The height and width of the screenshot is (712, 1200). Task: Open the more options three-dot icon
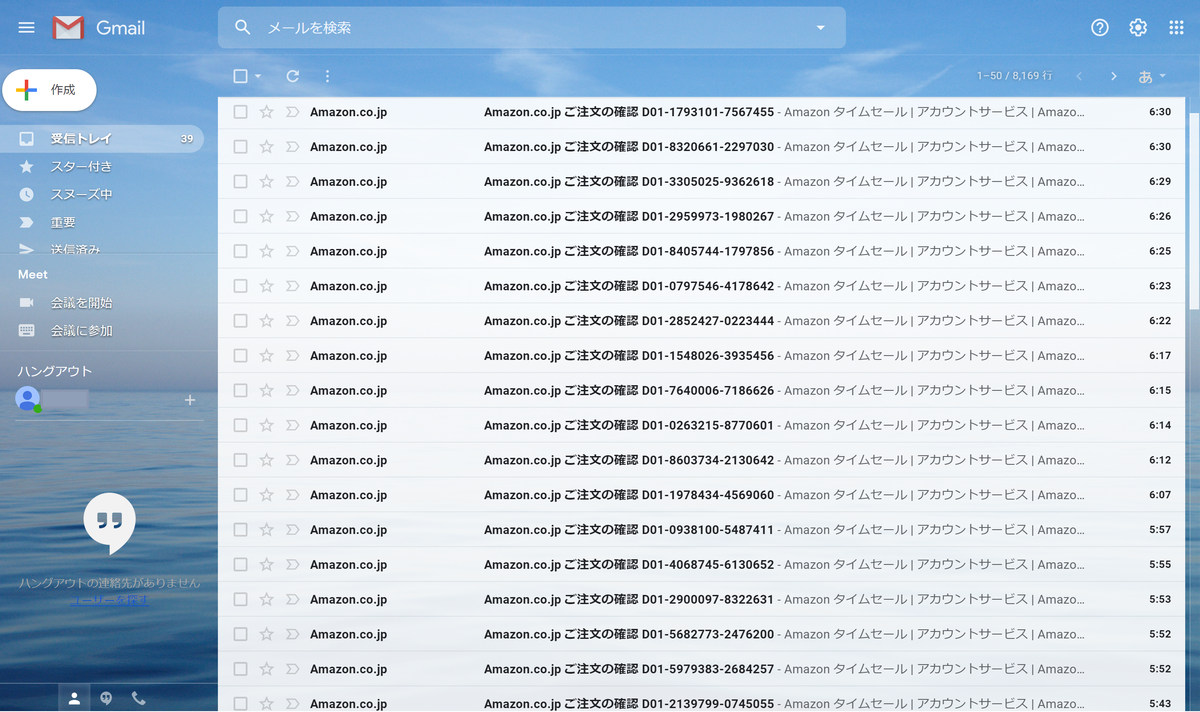(327, 76)
